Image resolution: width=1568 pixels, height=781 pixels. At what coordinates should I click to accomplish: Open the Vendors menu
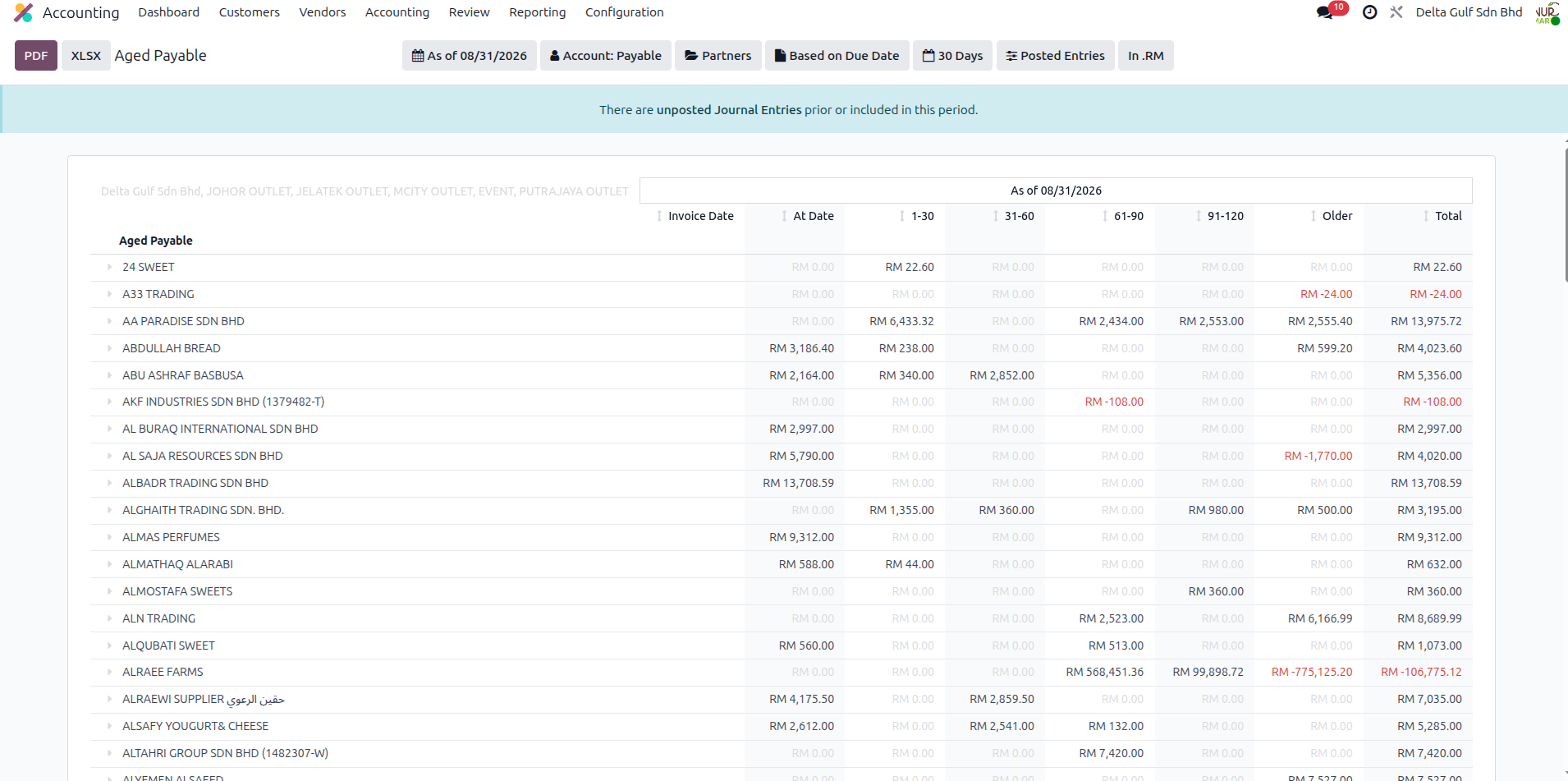tap(323, 12)
